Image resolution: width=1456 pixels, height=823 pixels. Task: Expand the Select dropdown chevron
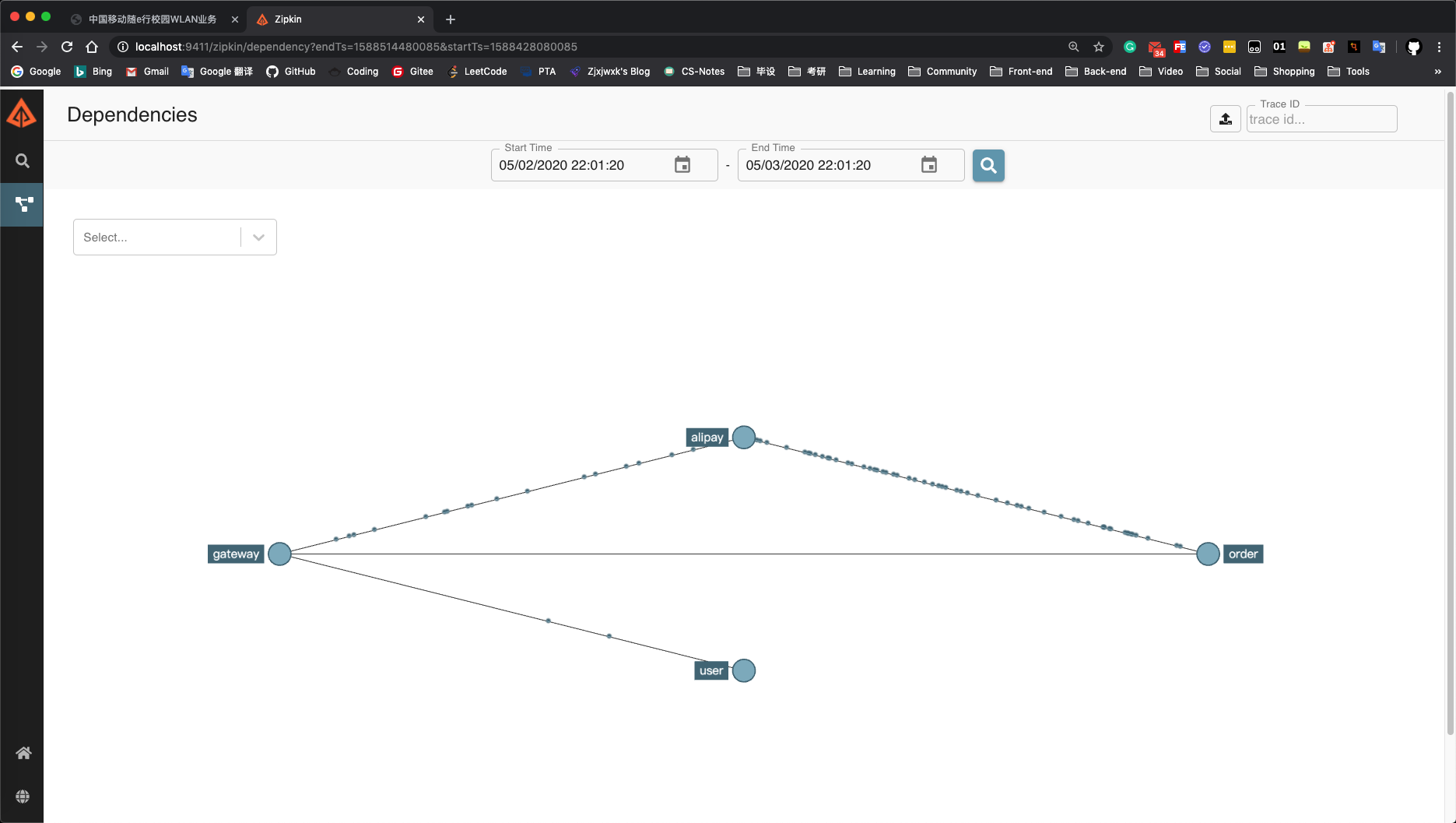259,237
